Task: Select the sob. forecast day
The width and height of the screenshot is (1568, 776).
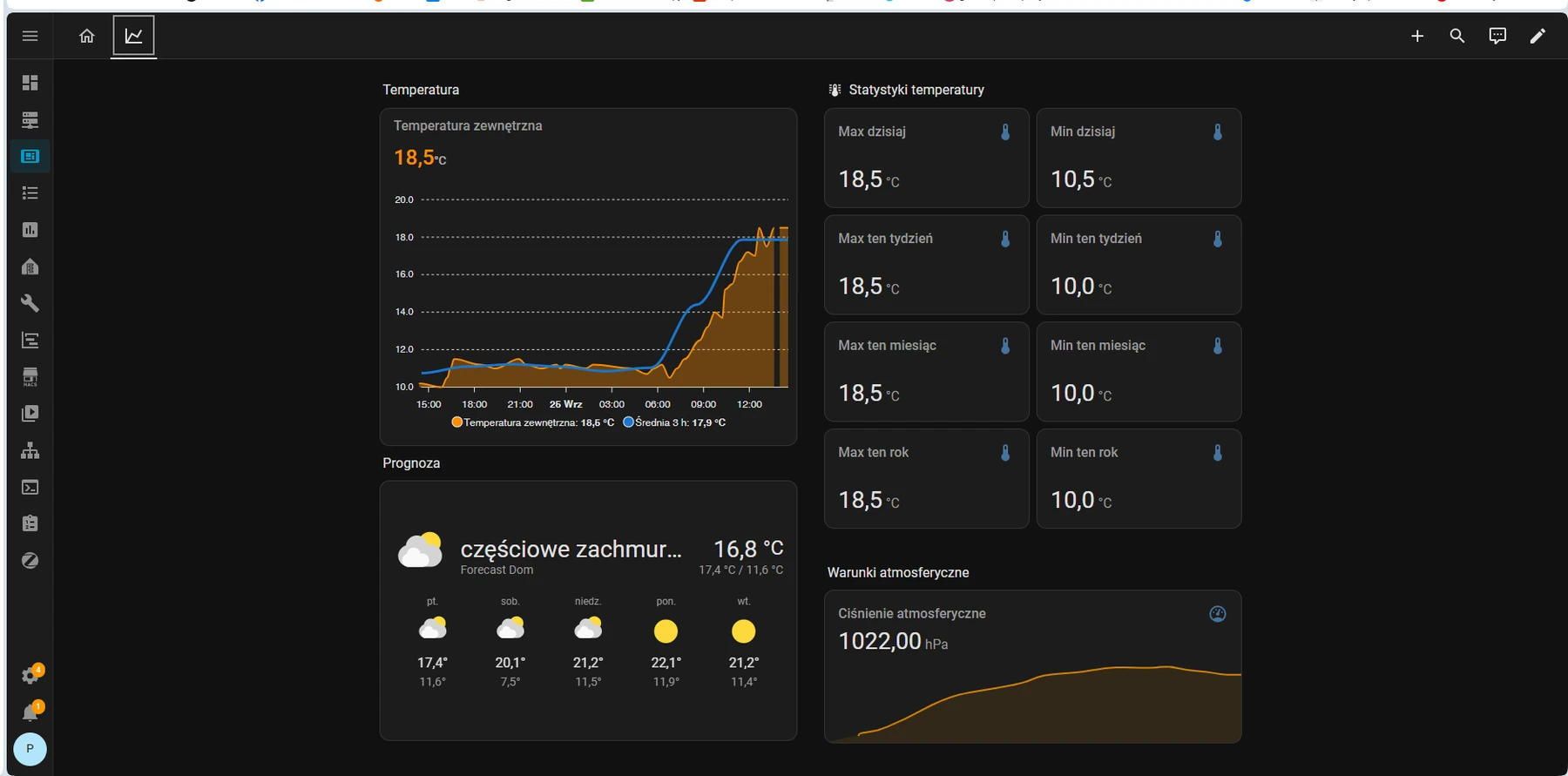Action: click(x=510, y=643)
